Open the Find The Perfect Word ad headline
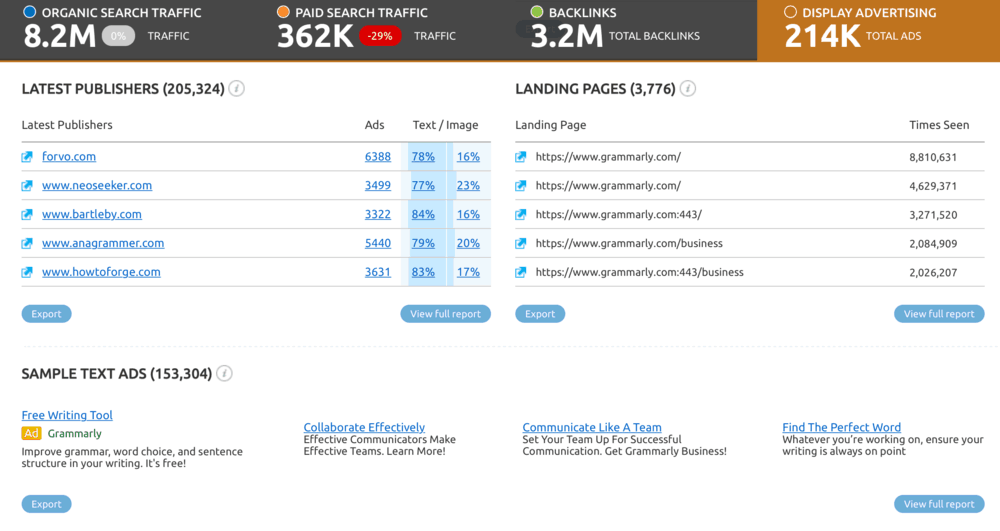 pos(842,427)
